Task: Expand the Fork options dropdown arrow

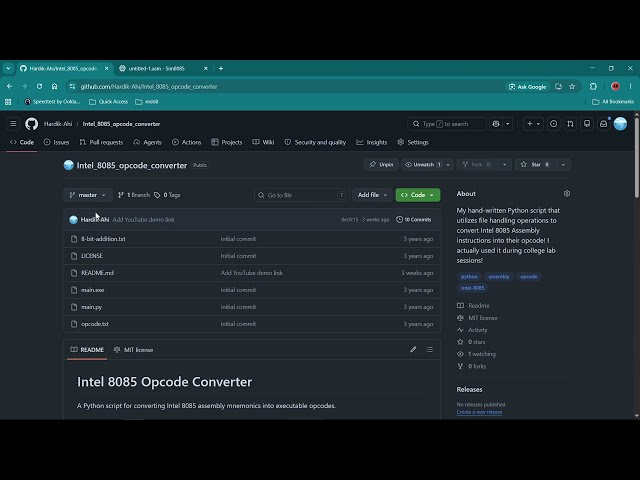Action: pos(504,164)
